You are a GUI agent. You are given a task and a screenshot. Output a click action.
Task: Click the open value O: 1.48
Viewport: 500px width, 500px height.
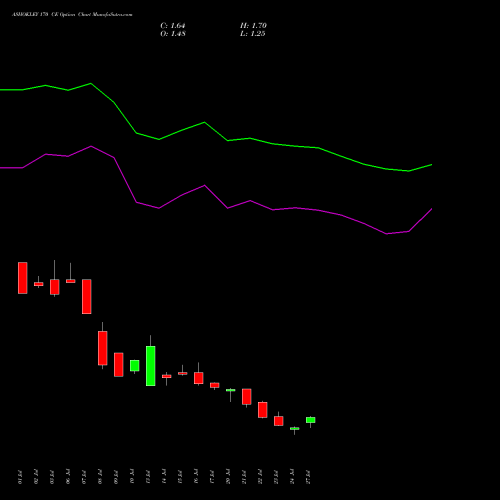click(173, 34)
